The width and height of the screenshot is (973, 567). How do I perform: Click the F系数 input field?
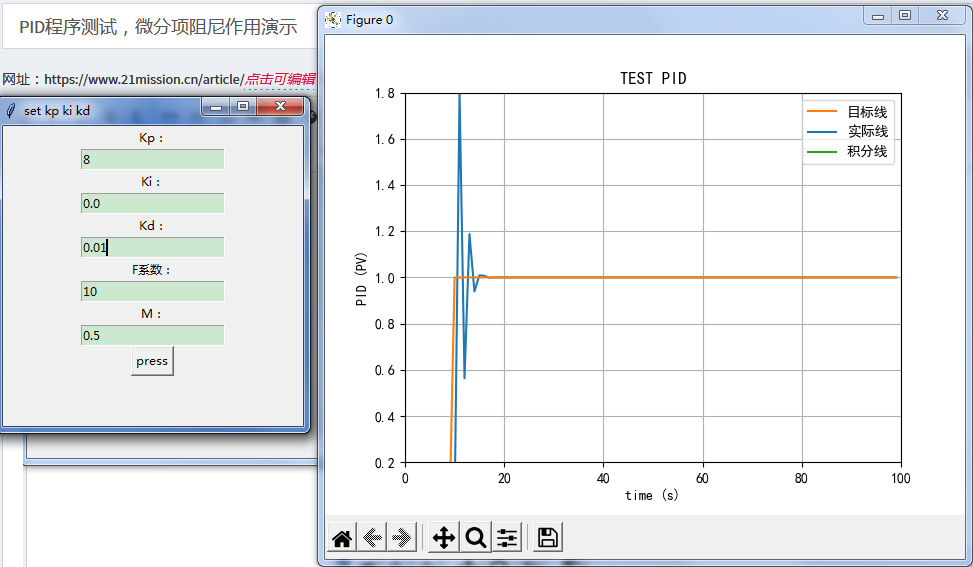(152, 291)
